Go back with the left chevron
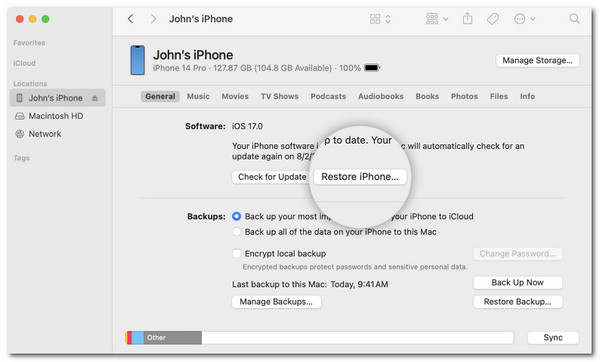This screenshot has width=600, height=362. [130, 19]
